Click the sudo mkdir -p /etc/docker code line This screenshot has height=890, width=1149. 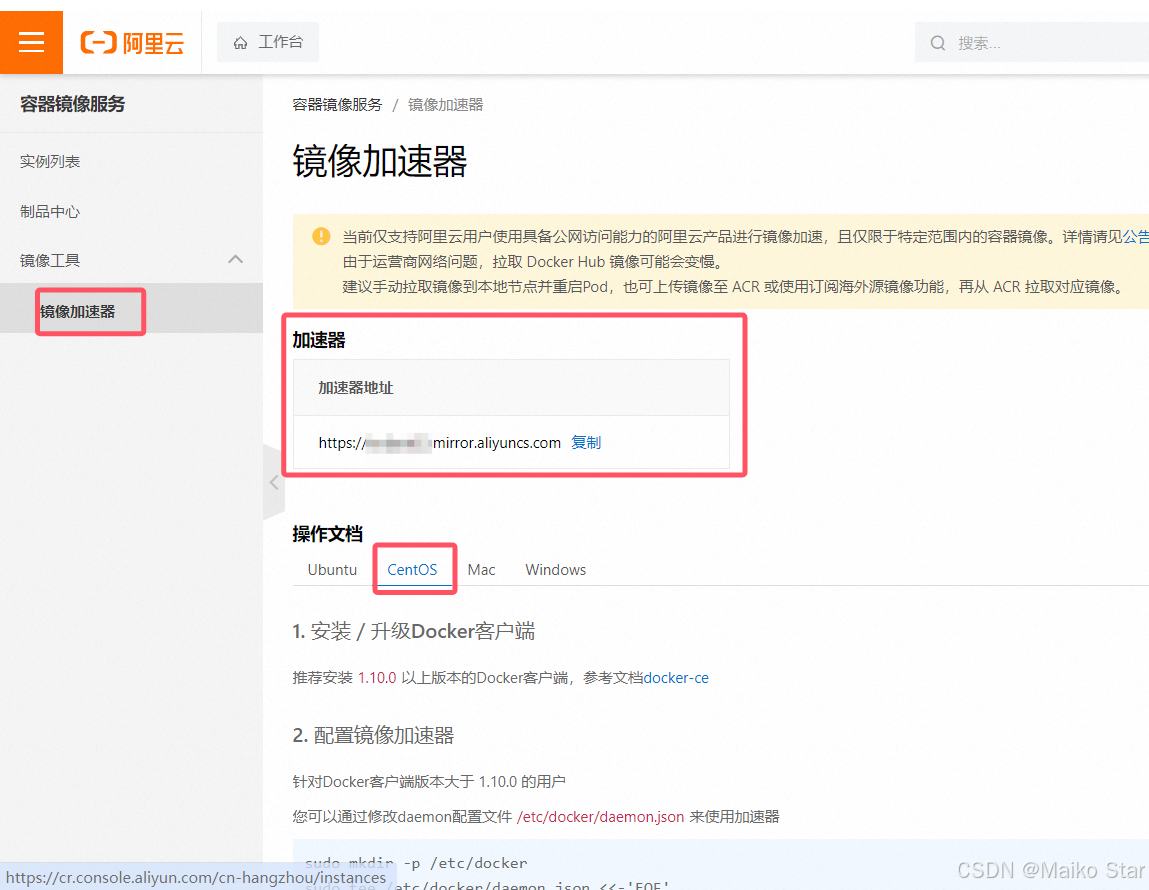pyautogui.click(x=416, y=863)
